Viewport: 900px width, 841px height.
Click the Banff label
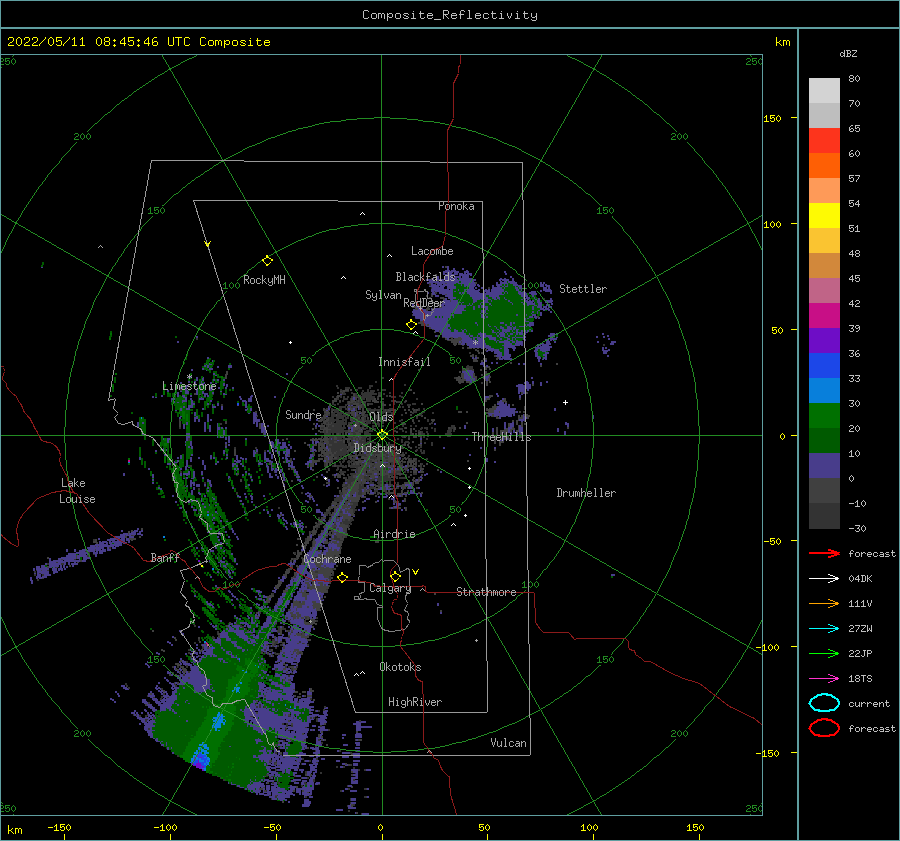click(165, 557)
